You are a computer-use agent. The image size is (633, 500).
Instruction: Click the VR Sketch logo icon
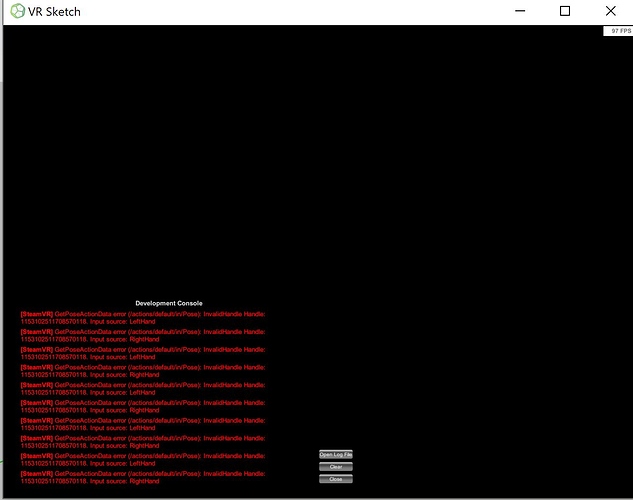point(16,12)
